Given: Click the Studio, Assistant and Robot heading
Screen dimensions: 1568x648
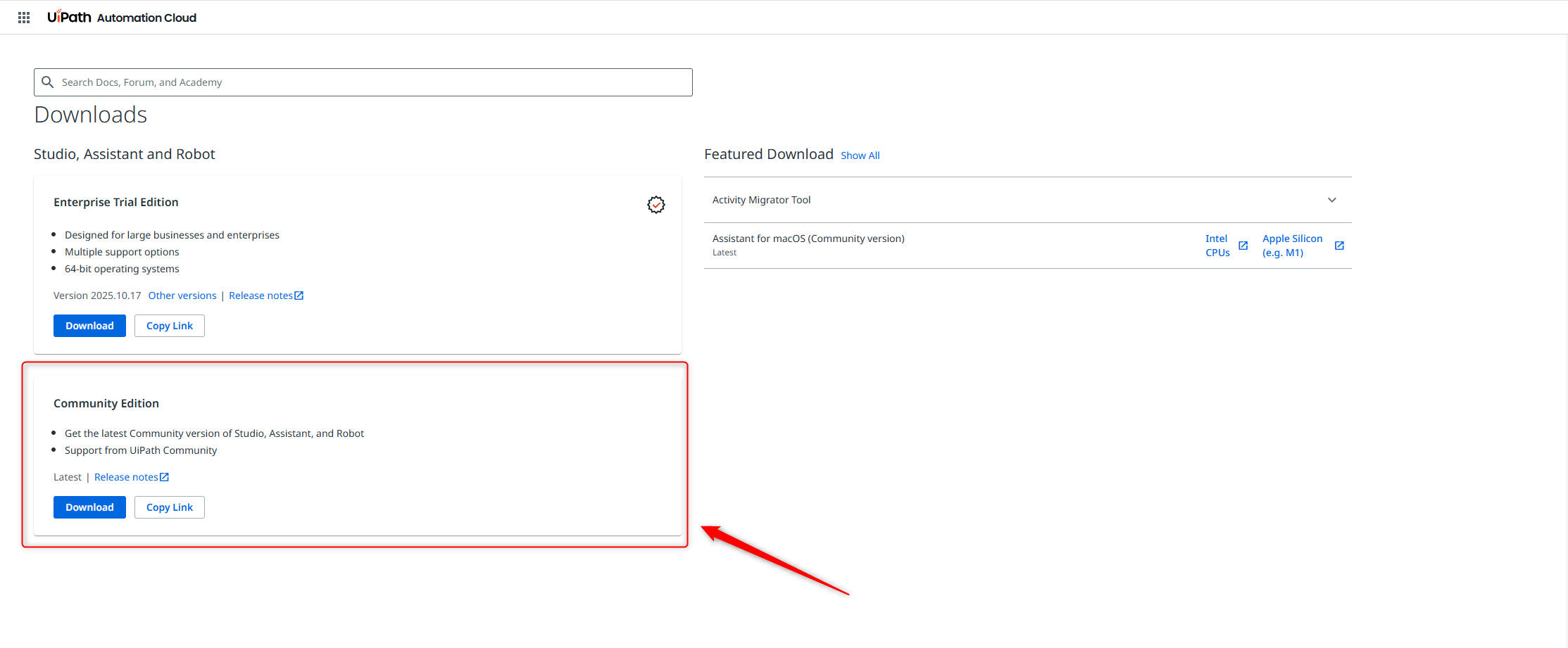Looking at the screenshot, I should pyautogui.click(x=125, y=154).
